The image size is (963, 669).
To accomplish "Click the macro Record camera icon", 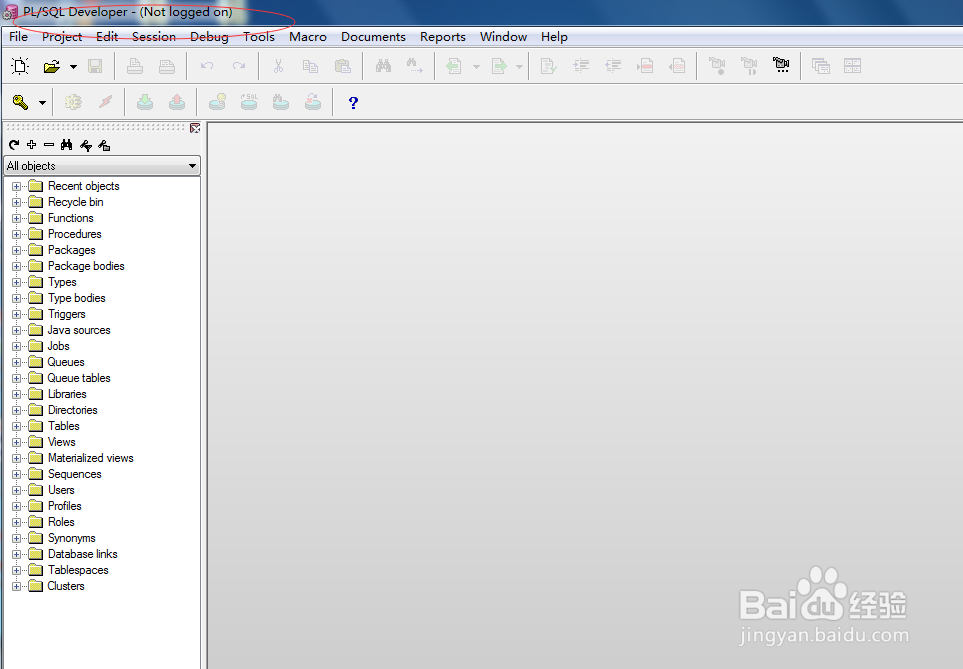I will coord(717,66).
